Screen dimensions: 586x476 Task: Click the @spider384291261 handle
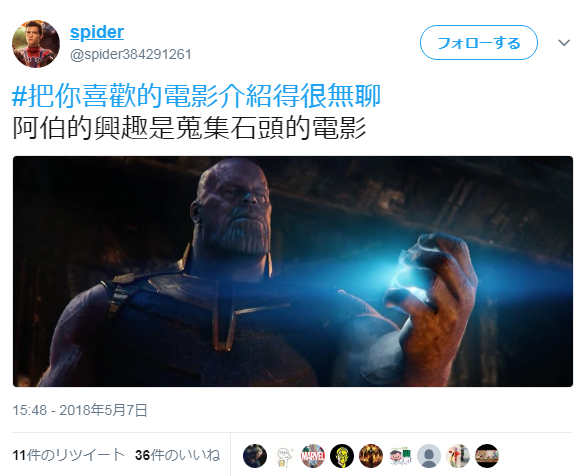tap(131, 55)
